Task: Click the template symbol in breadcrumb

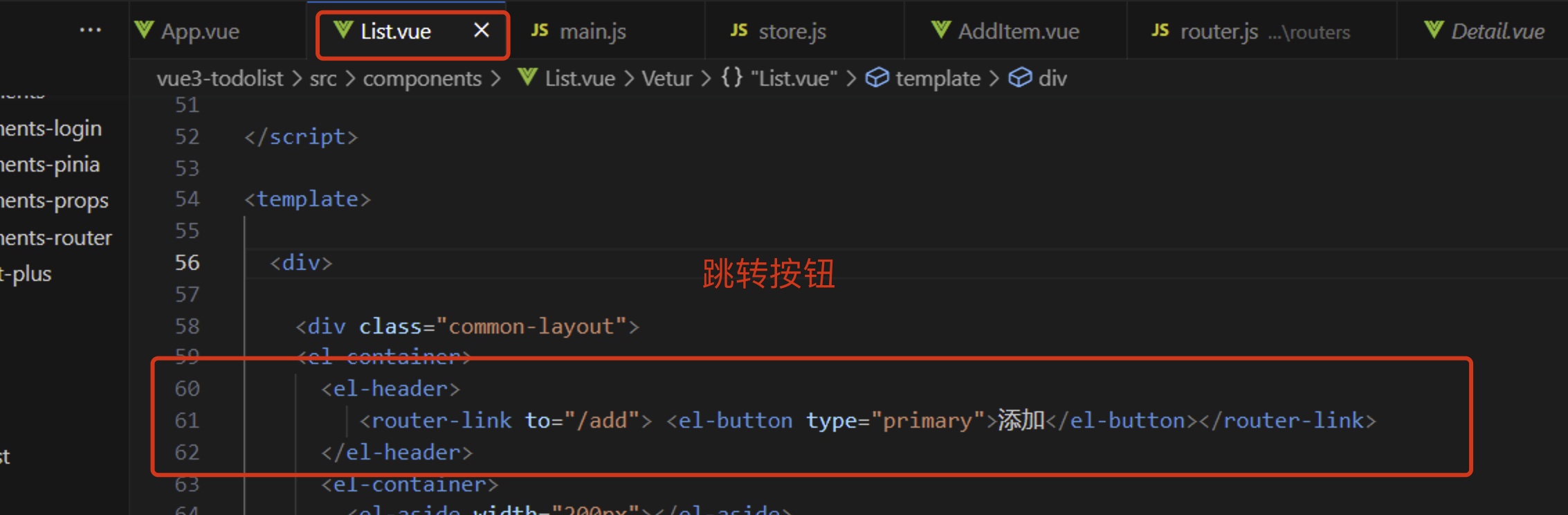Action: [937, 79]
